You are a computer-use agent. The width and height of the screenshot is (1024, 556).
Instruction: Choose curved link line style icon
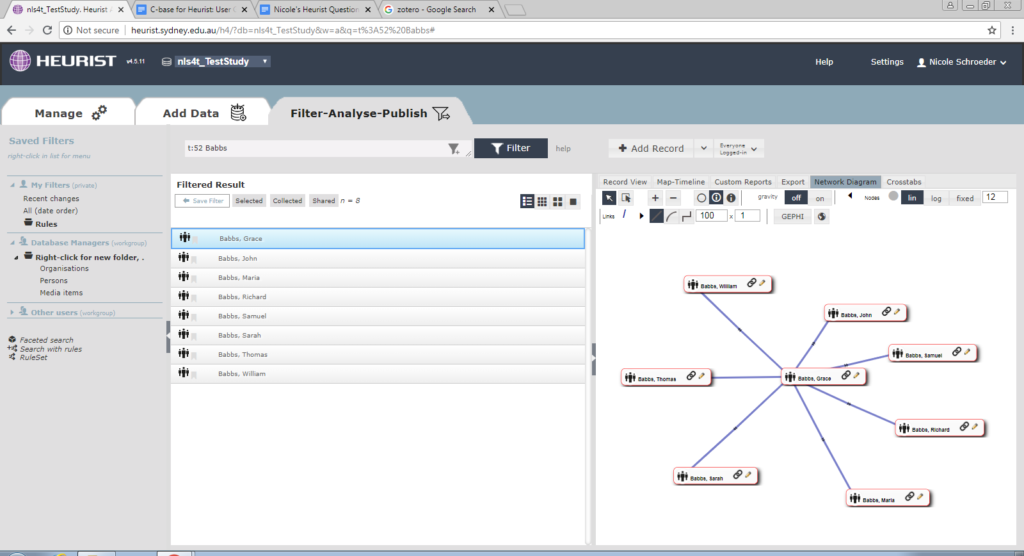click(x=672, y=216)
